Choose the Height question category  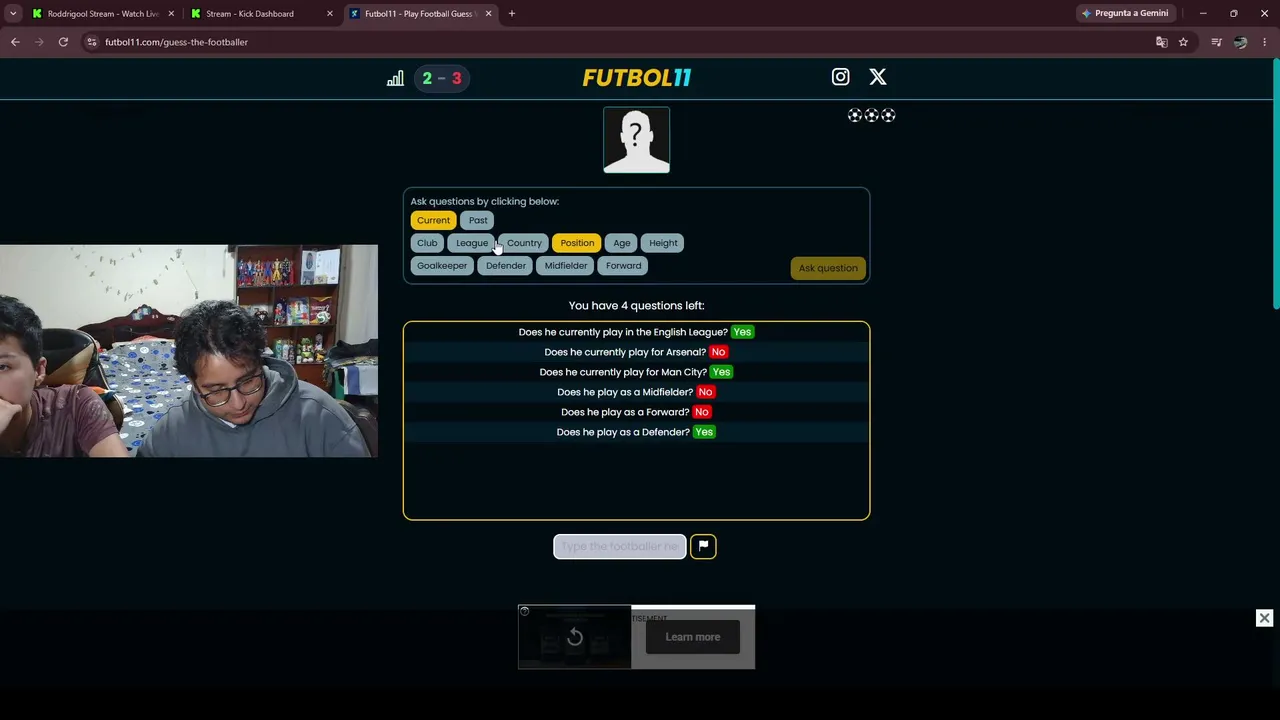click(x=663, y=243)
